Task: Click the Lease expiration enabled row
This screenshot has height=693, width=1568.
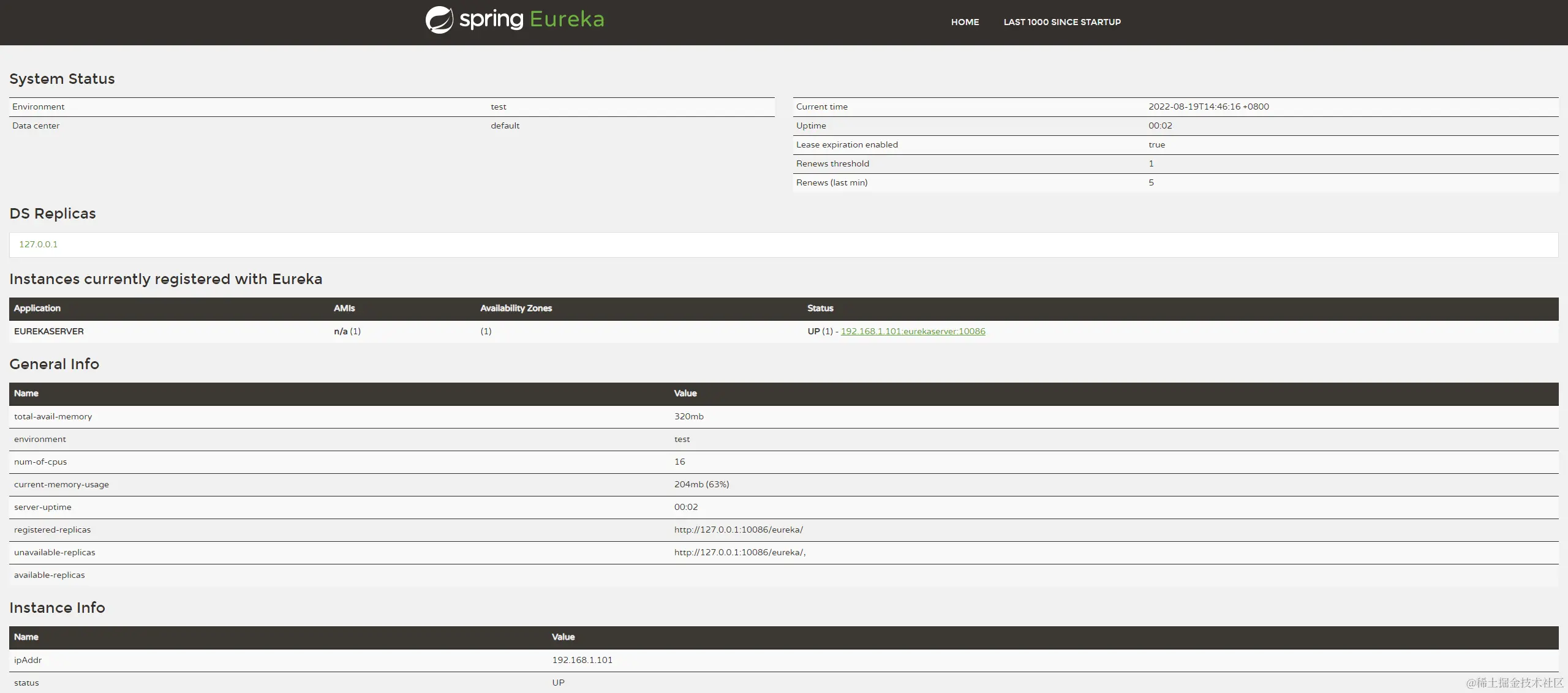Action: pyautogui.click(x=846, y=144)
